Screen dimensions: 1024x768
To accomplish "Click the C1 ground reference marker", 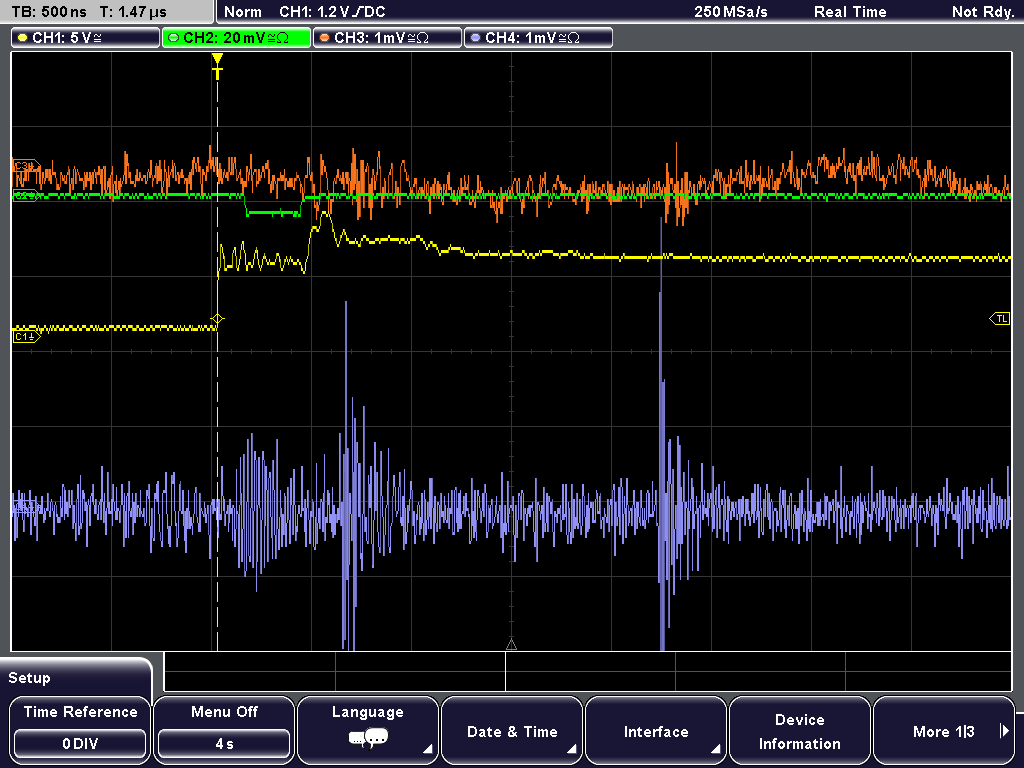I will [x=26, y=336].
